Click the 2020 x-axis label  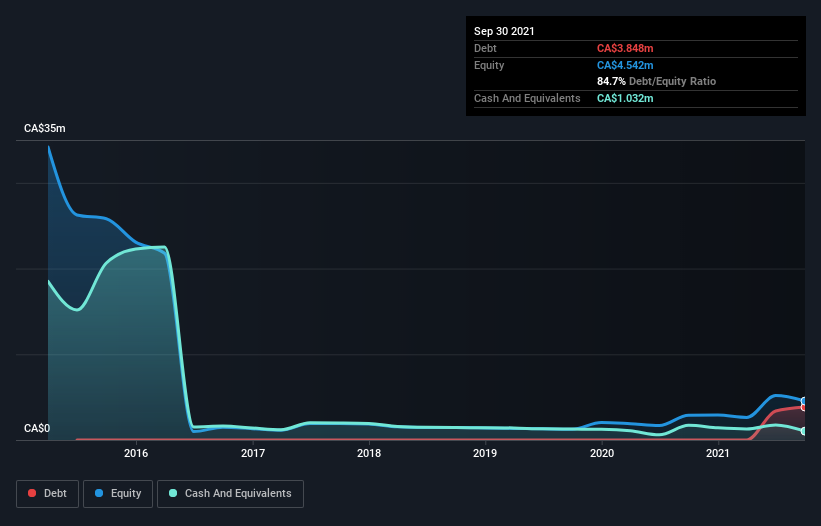602,453
